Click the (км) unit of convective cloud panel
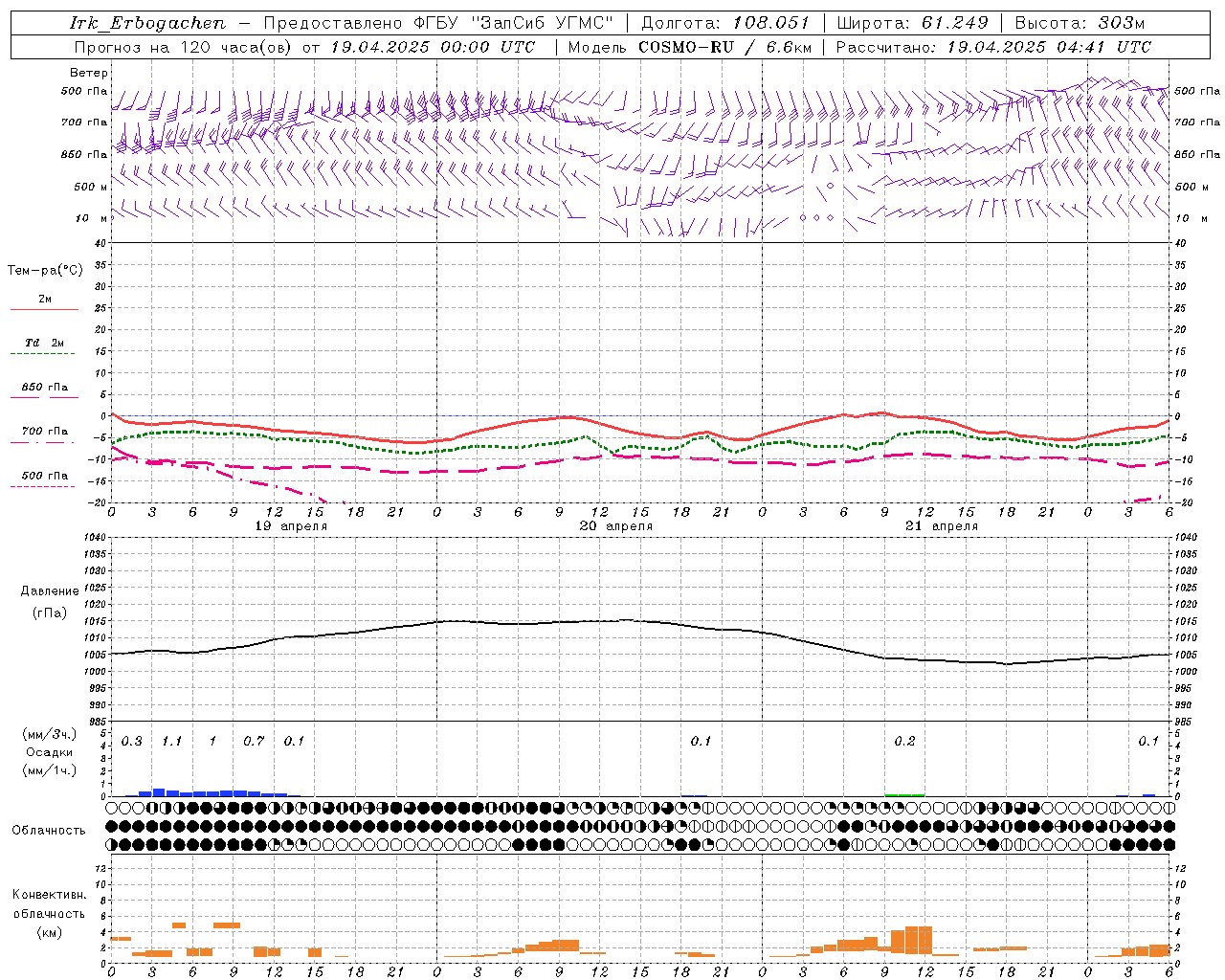1225x980 pixels. 49,932
